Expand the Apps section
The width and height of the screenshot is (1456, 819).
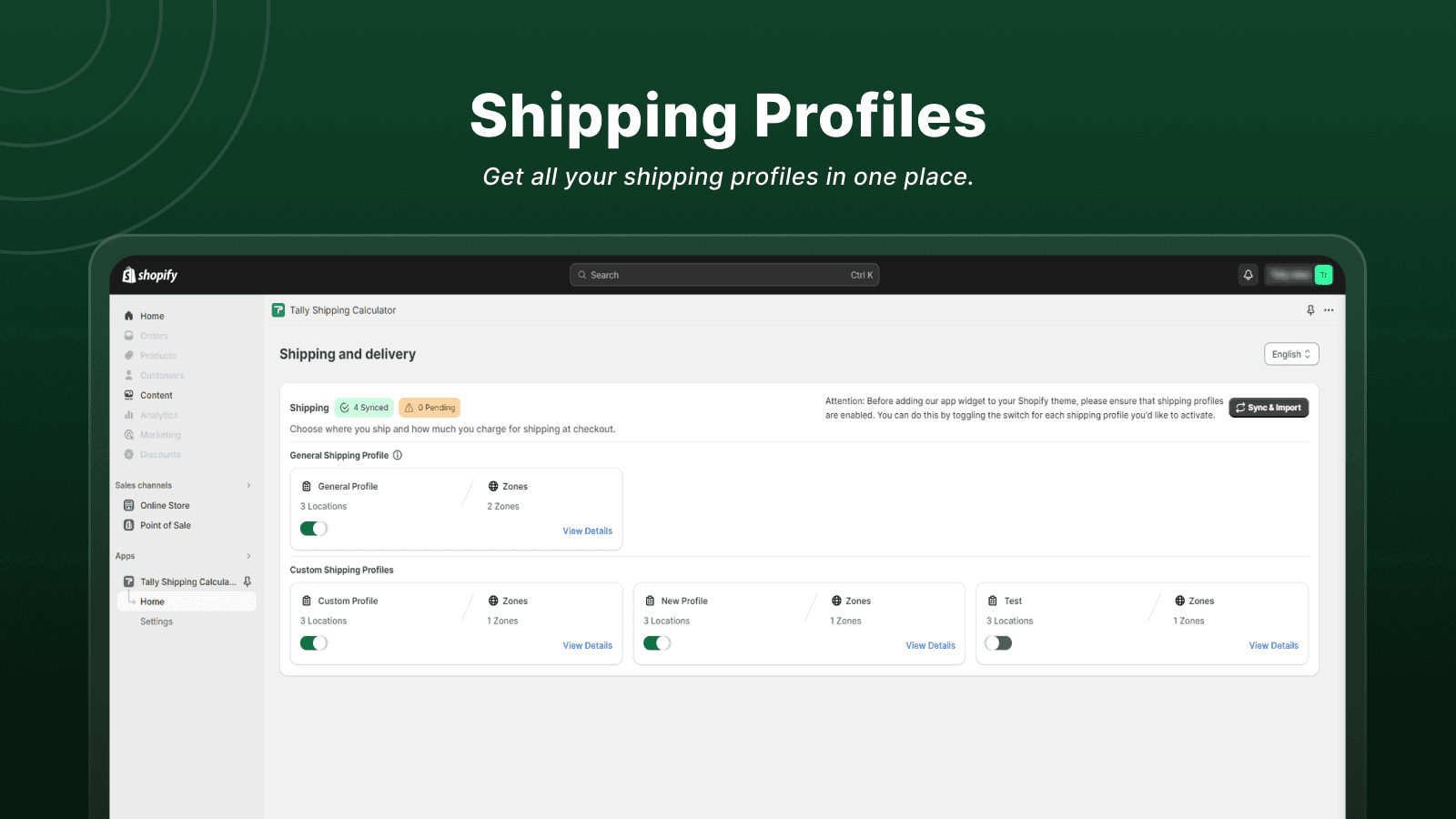[248, 555]
